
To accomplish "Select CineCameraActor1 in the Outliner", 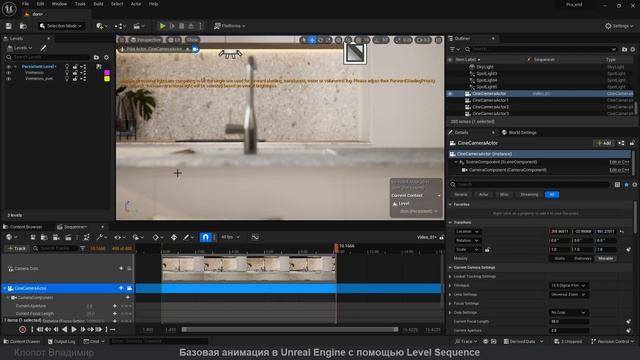I will (x=490, y=100).
